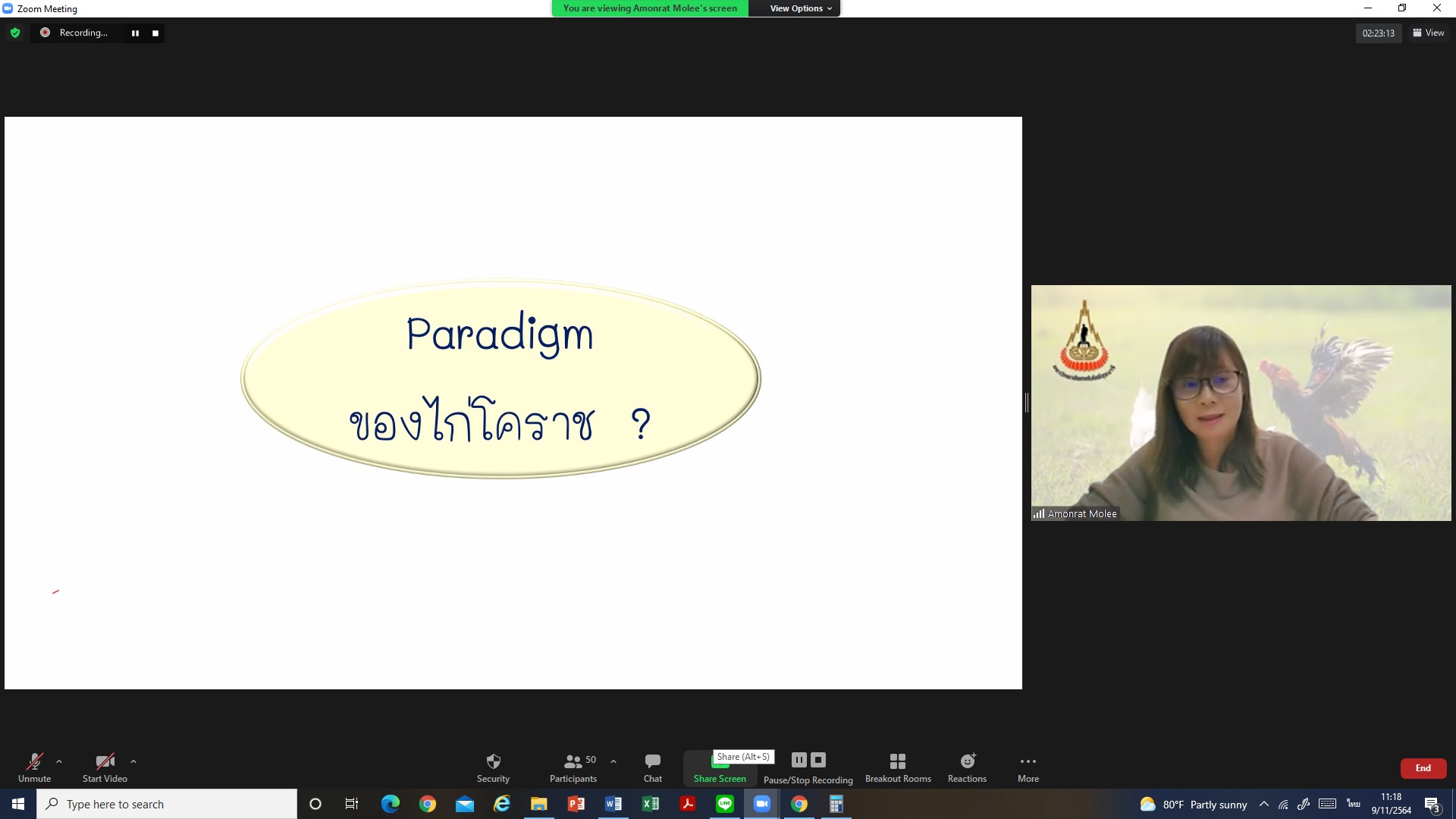Expand arrow next to Participants
Screen dimensions: 1456x819
pyautogui.click(x=613, y=761)
